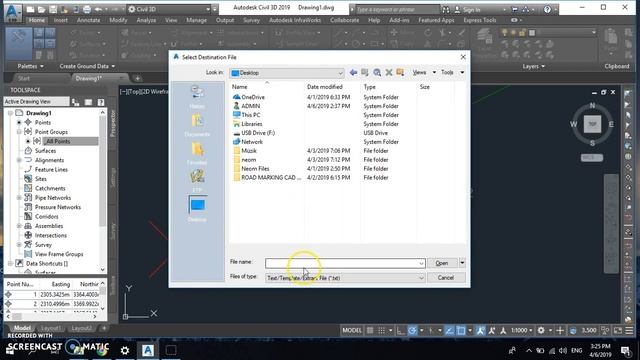Open the Home ribbon tab

pos(37,20)
